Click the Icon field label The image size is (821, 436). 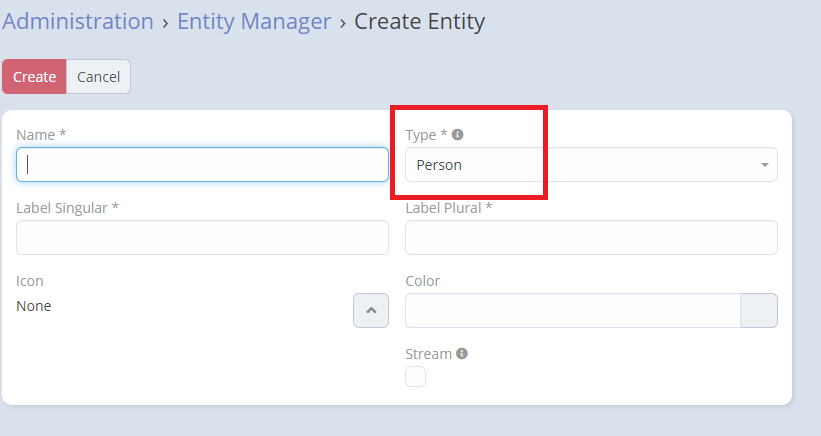[x=29, y=281]
